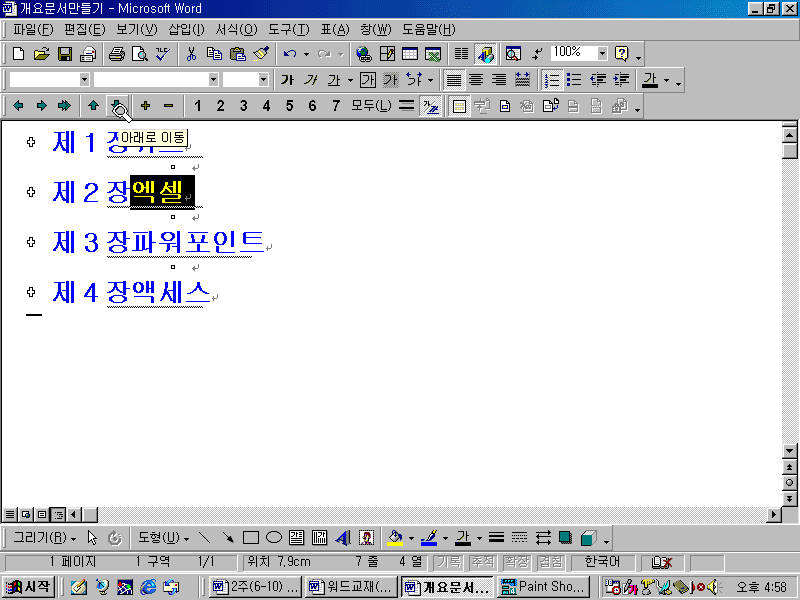Switch to Paint Shop taskbar window
Screen dimensions: 800x600
(544, 587)
